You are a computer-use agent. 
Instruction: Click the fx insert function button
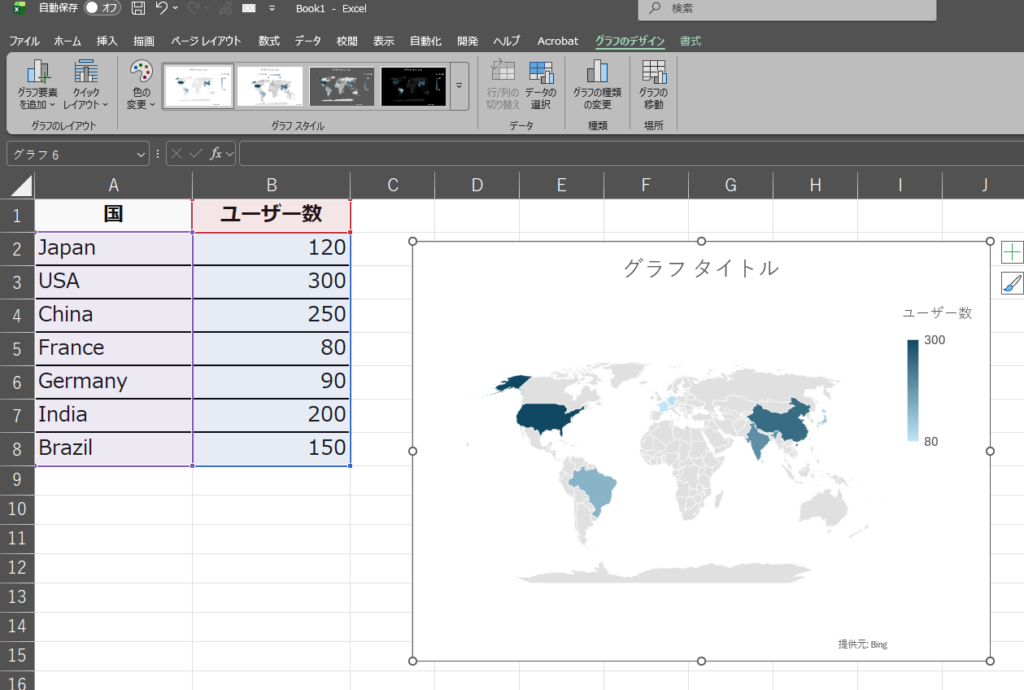(215, 154)
